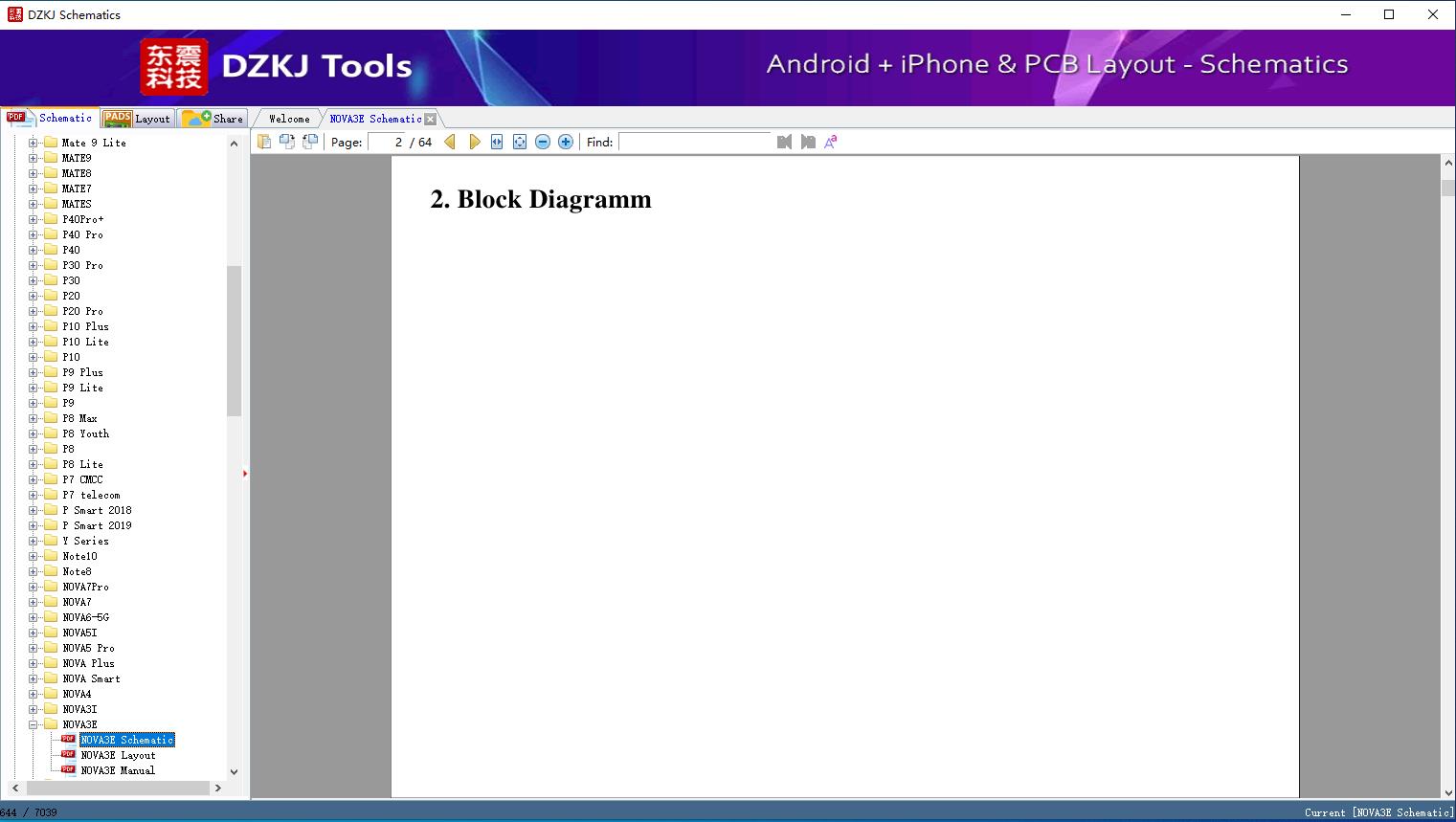
Task: Select the P10 Lite folder
Action: (85, 342)
